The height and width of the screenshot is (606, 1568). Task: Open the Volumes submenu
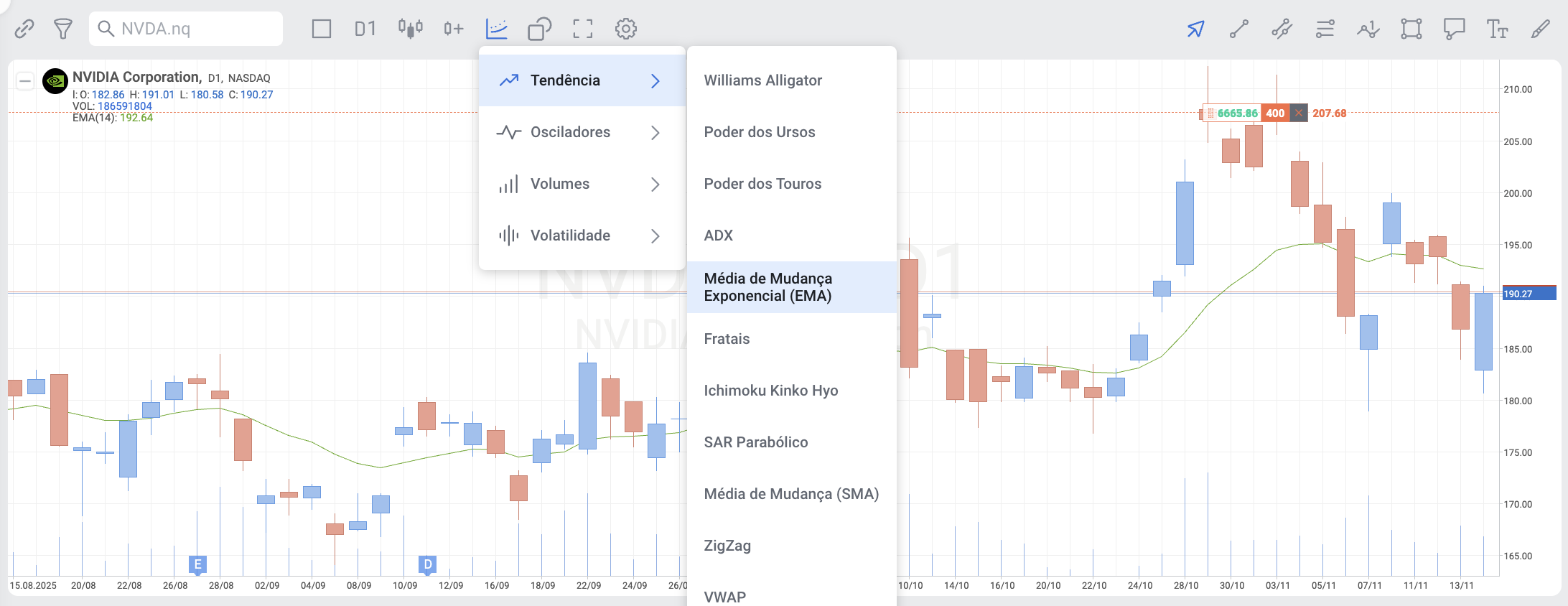point(582,184)
